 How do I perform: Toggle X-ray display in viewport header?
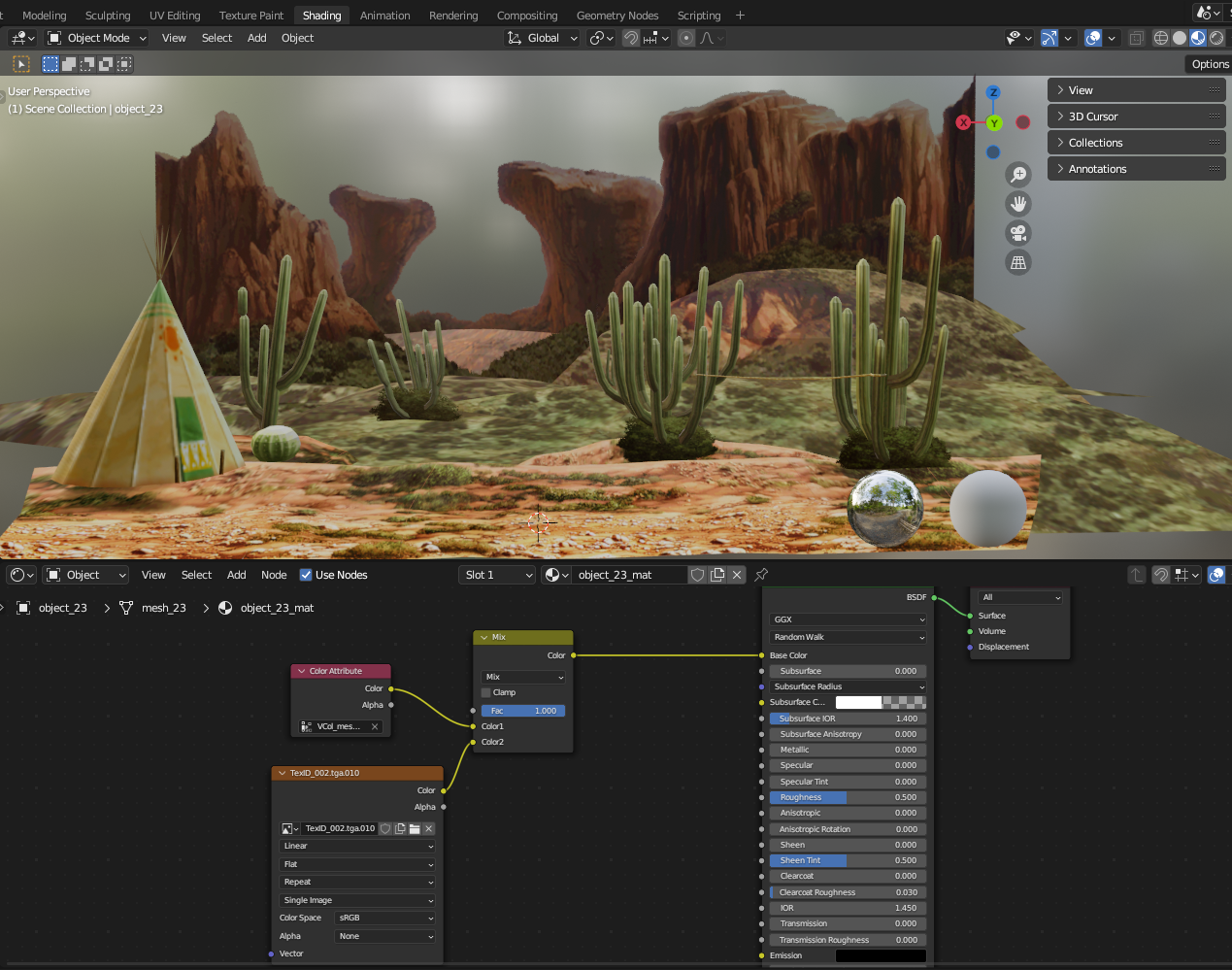click(1136, 38)
